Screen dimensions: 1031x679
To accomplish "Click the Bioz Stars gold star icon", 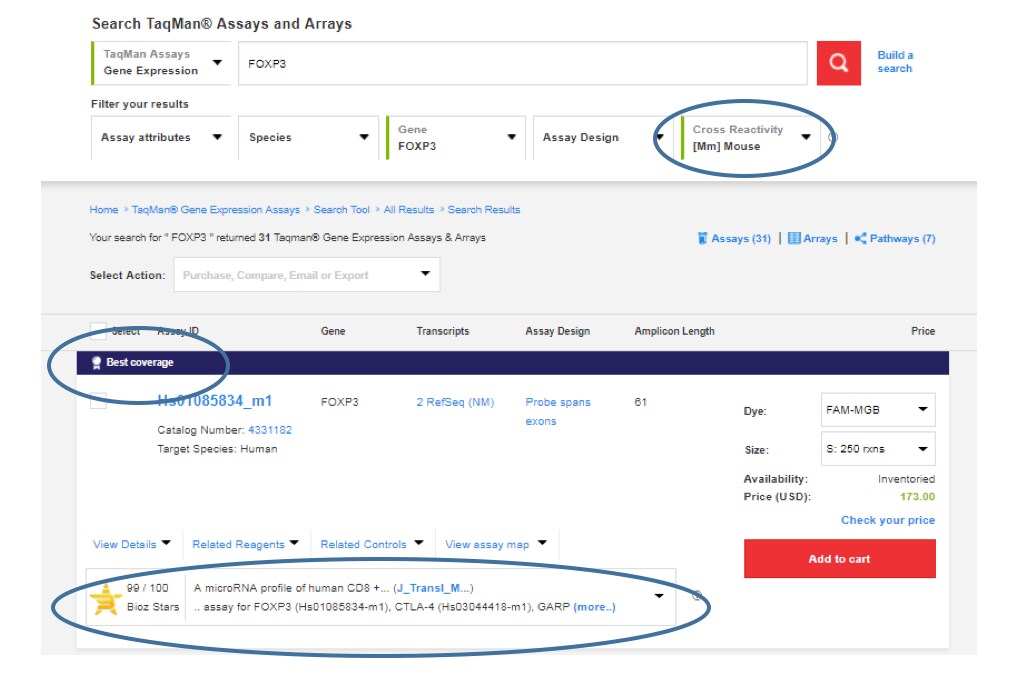I will click(105, 598).
